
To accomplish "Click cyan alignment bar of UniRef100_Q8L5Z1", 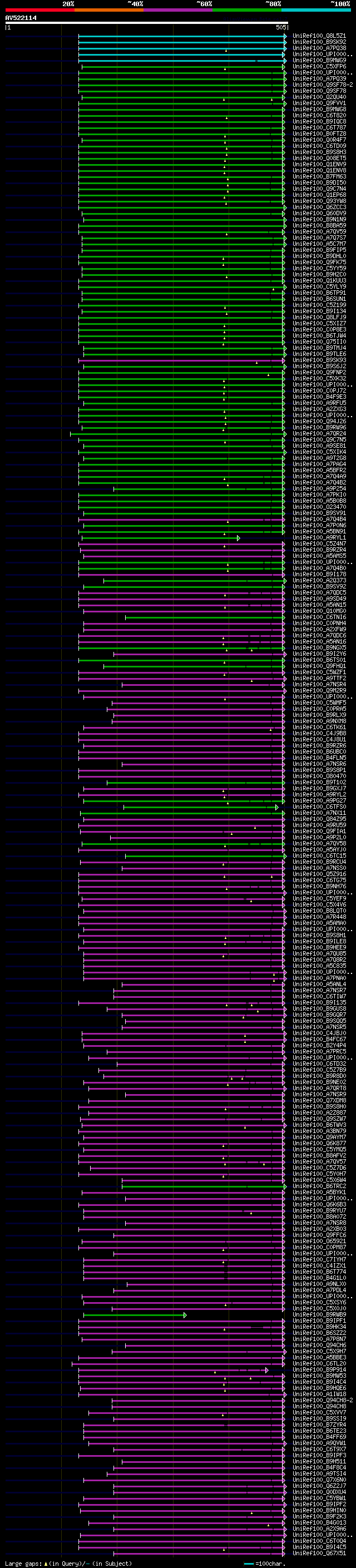I will (182, 37).
